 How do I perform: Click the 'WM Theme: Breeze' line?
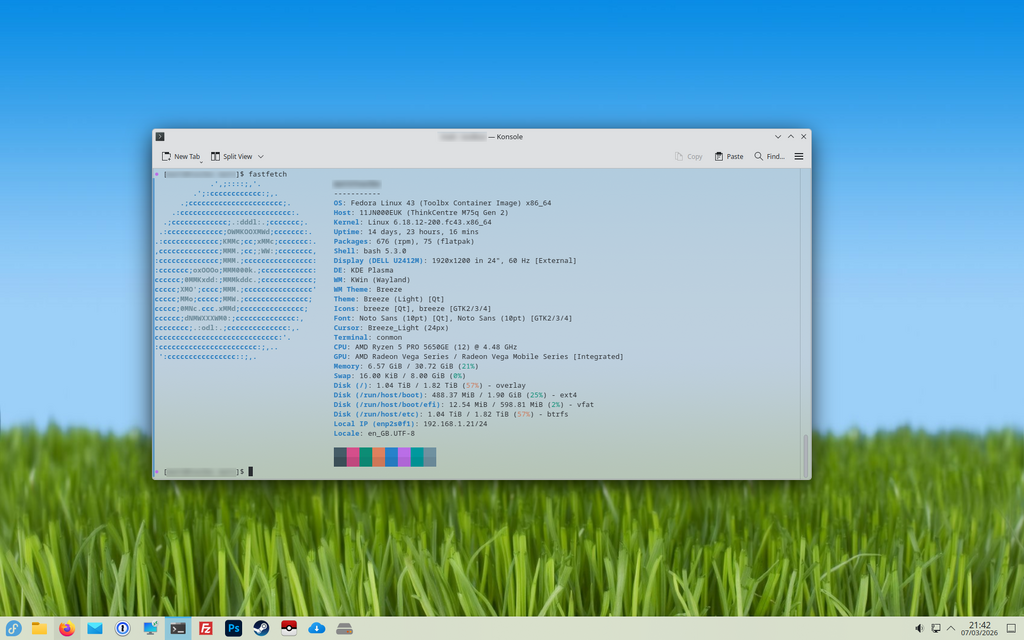point(368,289)
